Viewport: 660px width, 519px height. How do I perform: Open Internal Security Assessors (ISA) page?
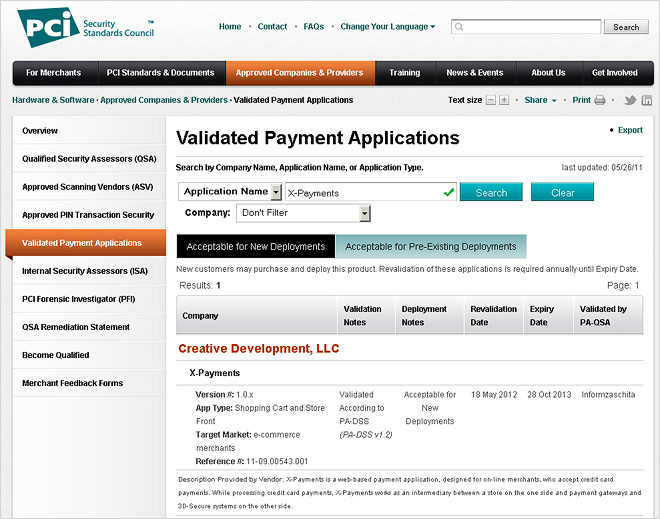89,271
